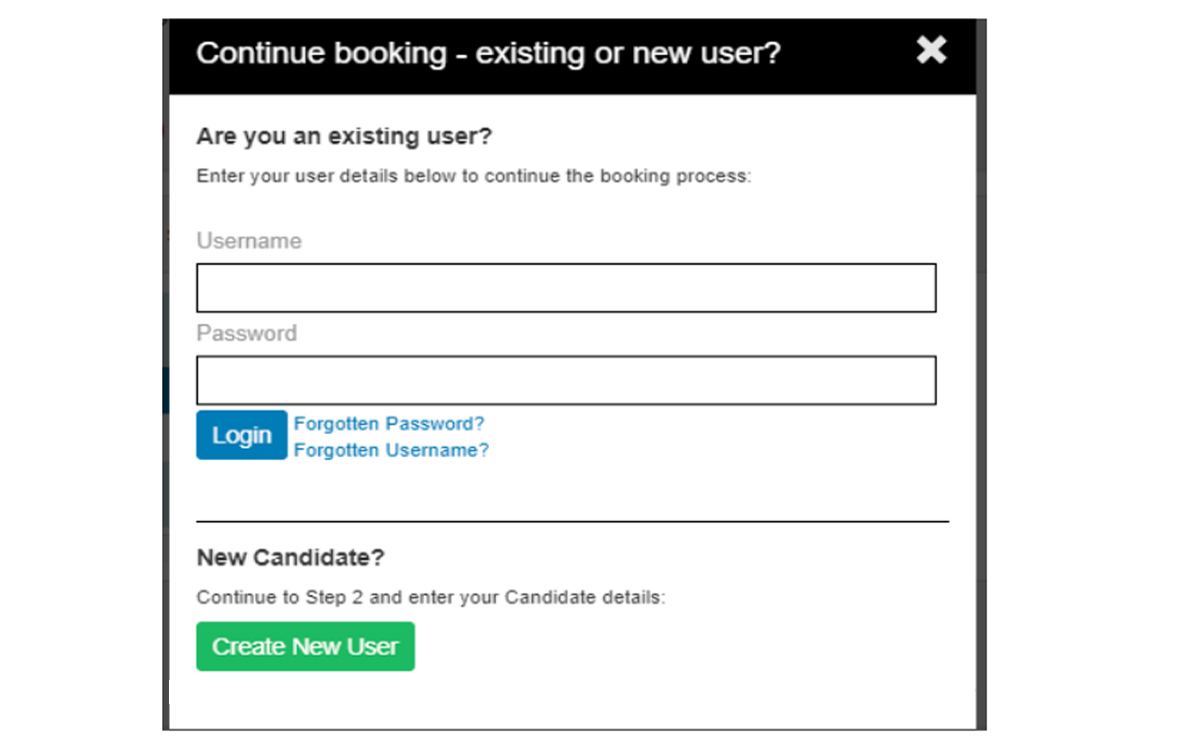Click the 'Enter your user details' instruction text
Screen dimensions: 1200x750
click(x=473, y=176)
